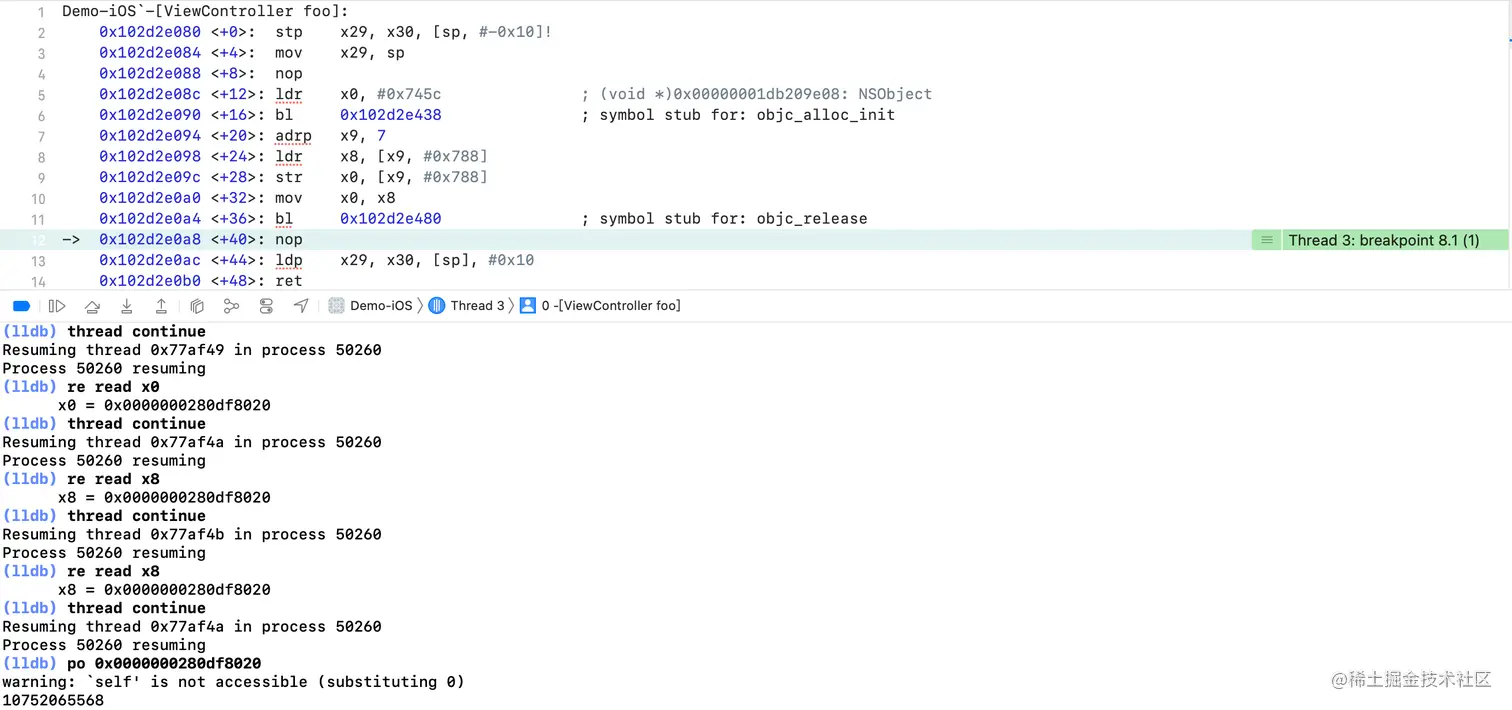The image size is (1512, 710).
Task: Click address 0x102d2e080 on line 2
Action: (150, 32)
